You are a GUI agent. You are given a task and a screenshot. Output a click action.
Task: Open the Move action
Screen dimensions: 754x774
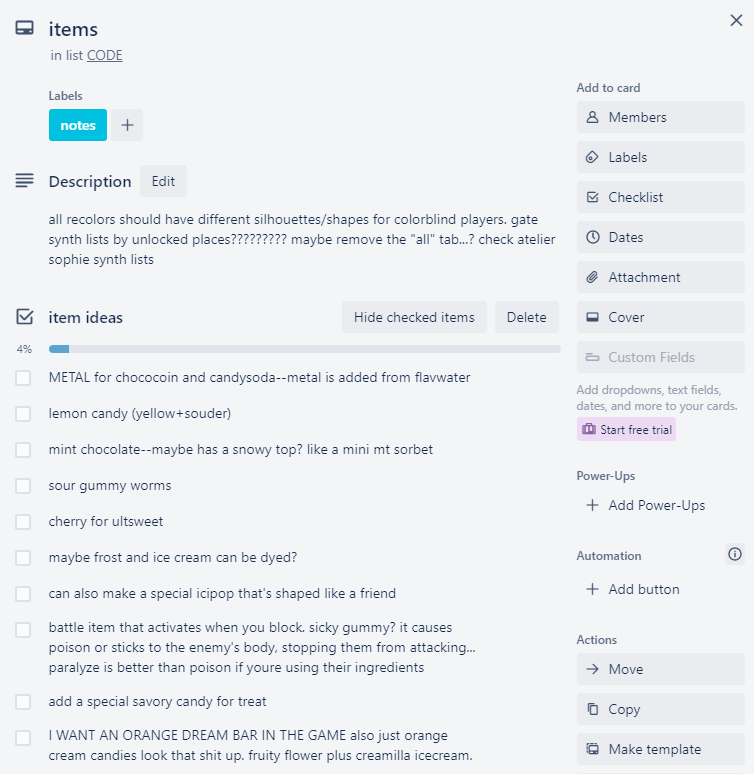pos(660,669)
